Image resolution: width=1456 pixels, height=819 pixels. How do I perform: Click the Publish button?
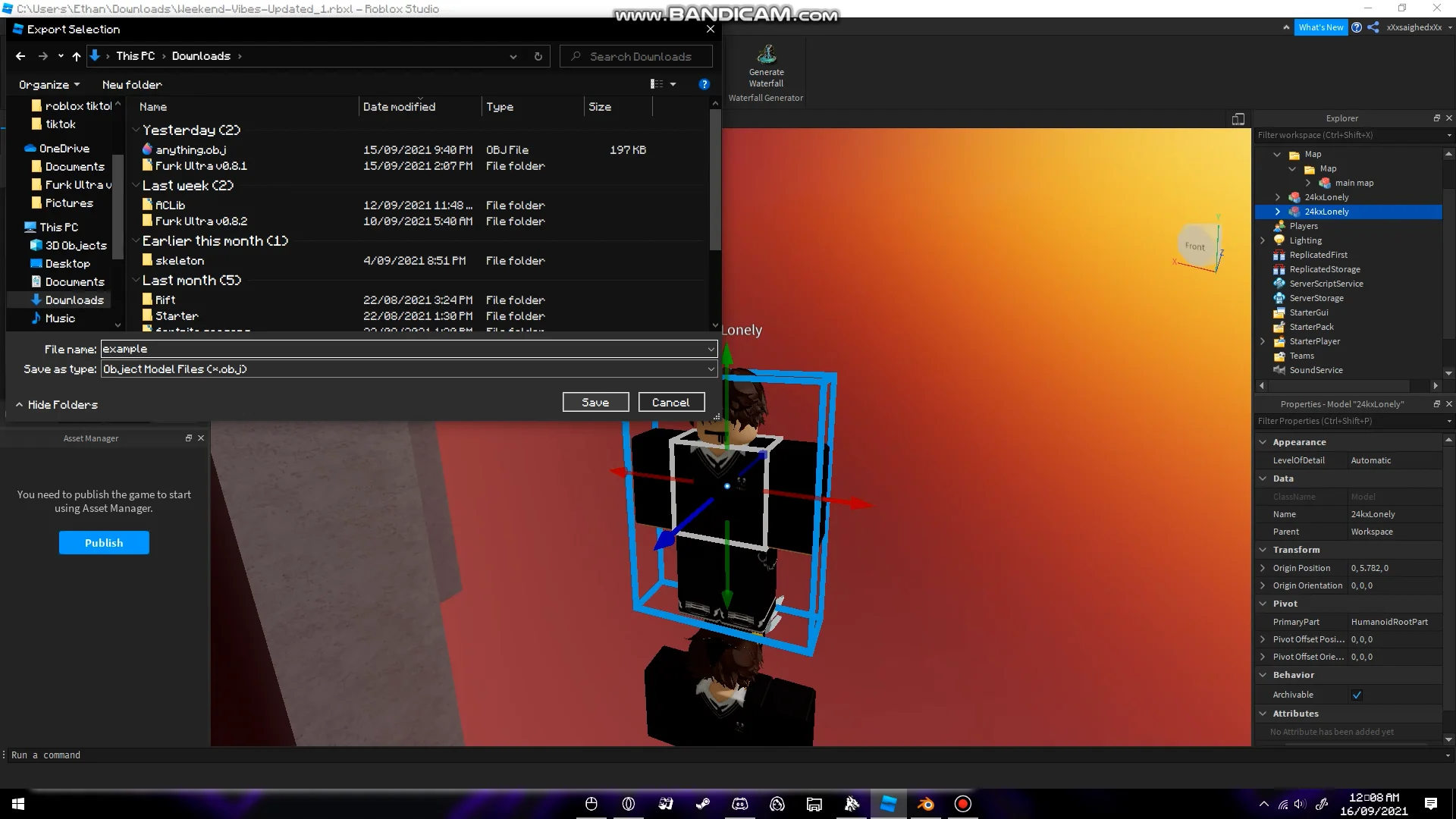104,543
